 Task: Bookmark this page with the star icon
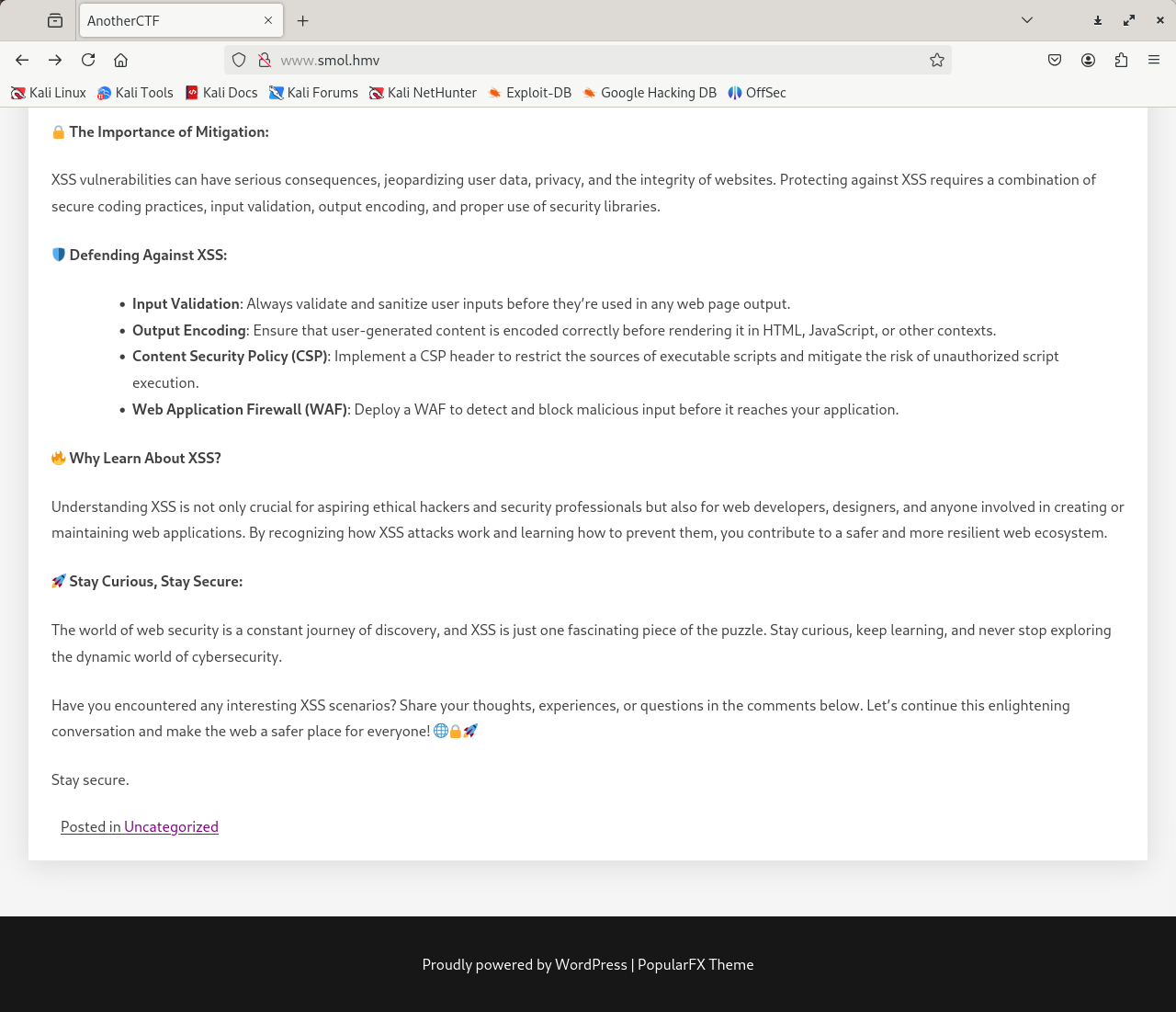tap(936, 60)
